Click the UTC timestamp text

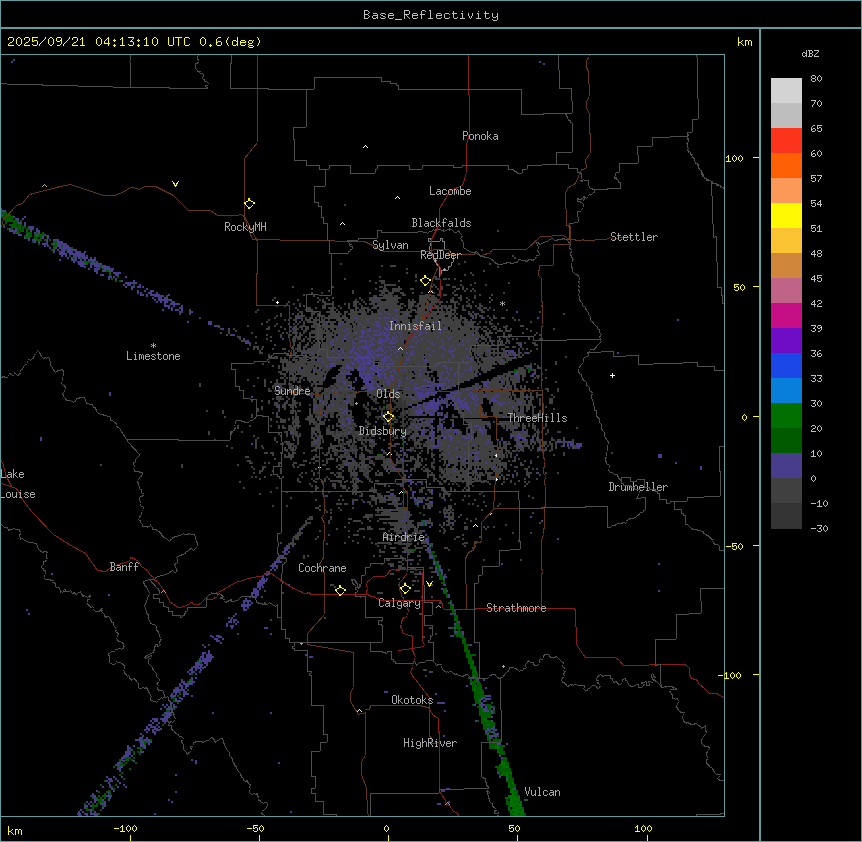[x=134, y=42]
